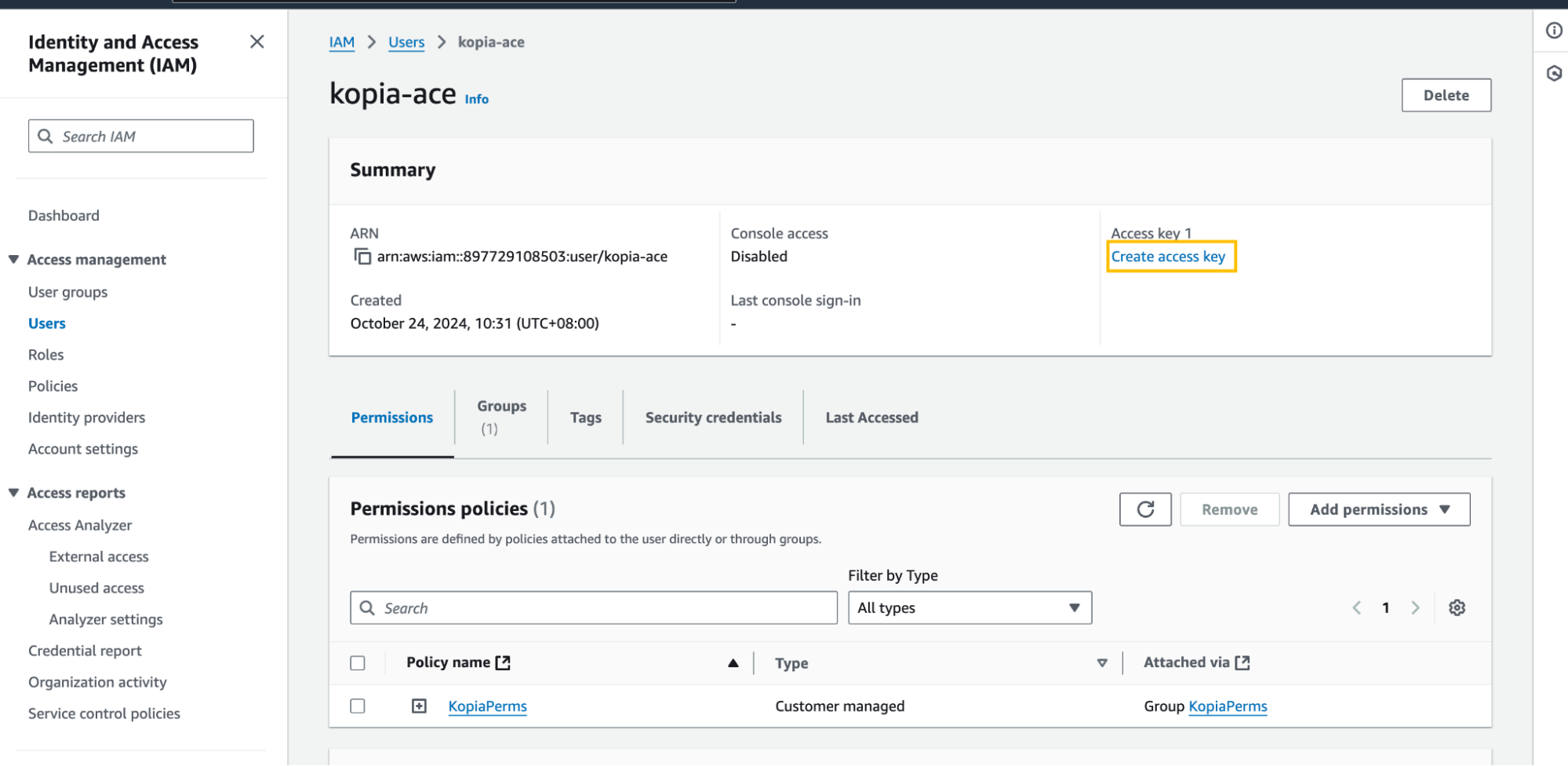
Task: Copy the user ARN with copy icon
Action: tap(362, 257)
